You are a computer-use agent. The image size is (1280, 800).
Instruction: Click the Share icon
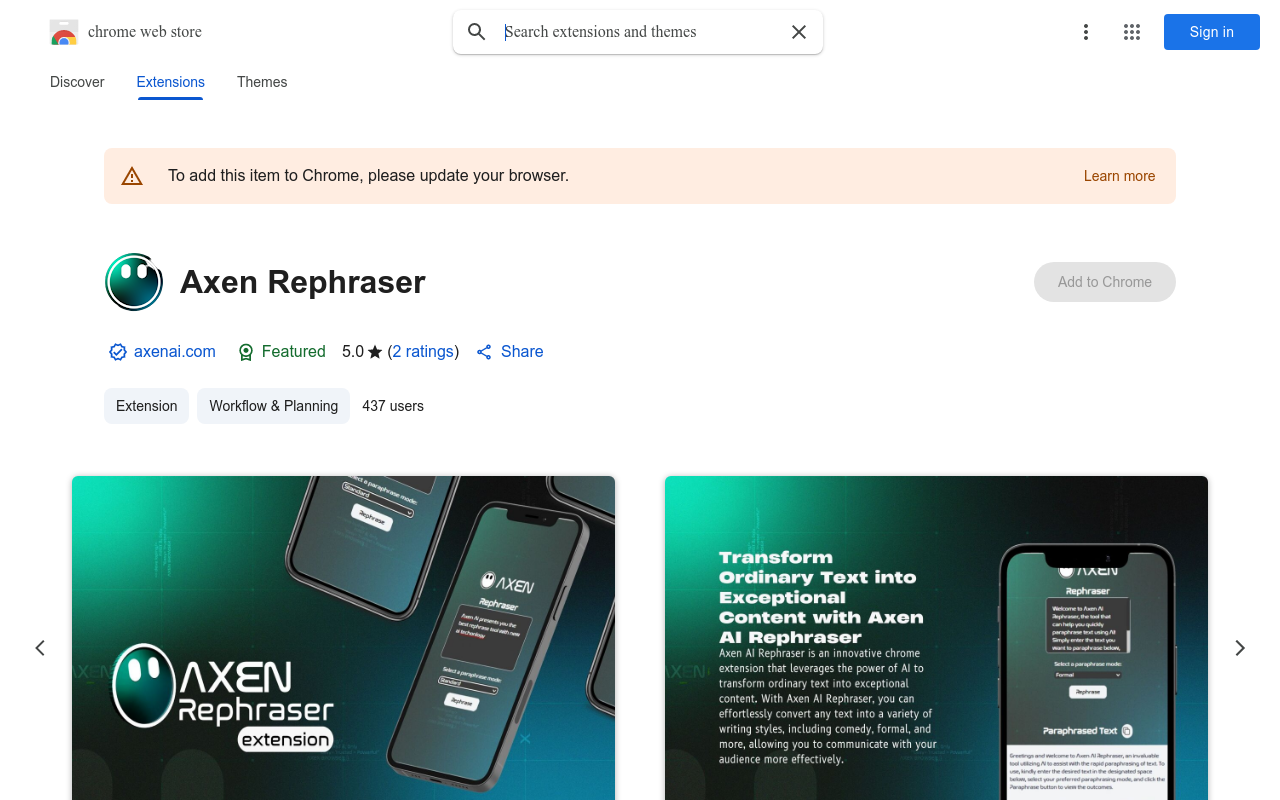(484, 352)
